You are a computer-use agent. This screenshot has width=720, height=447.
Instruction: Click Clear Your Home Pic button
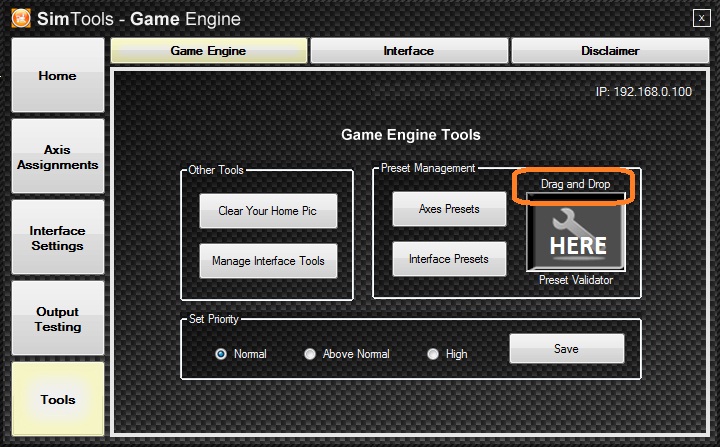pos(268,211)
